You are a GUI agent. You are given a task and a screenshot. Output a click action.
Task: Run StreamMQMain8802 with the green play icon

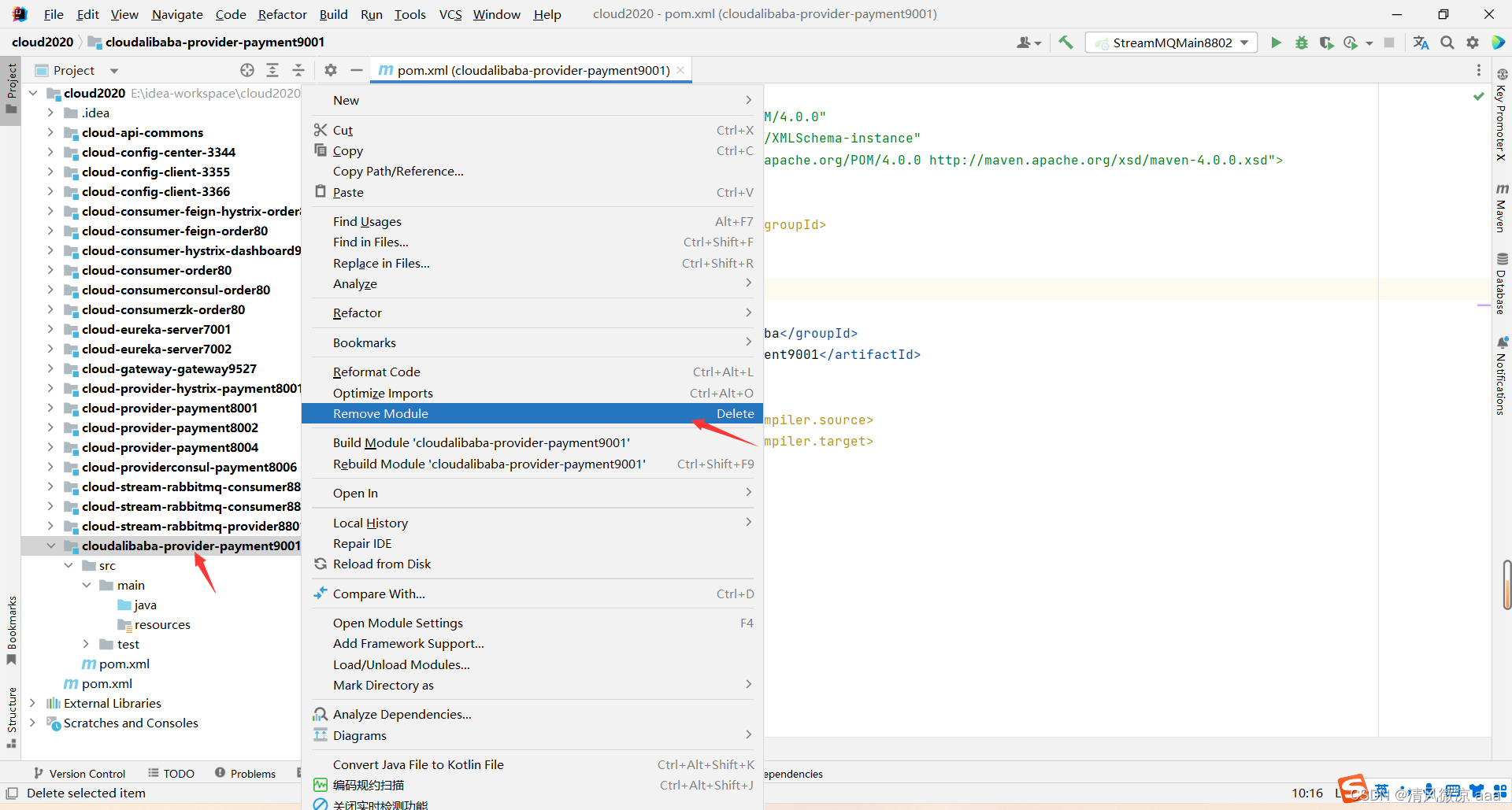click(x=1276, y=43)
